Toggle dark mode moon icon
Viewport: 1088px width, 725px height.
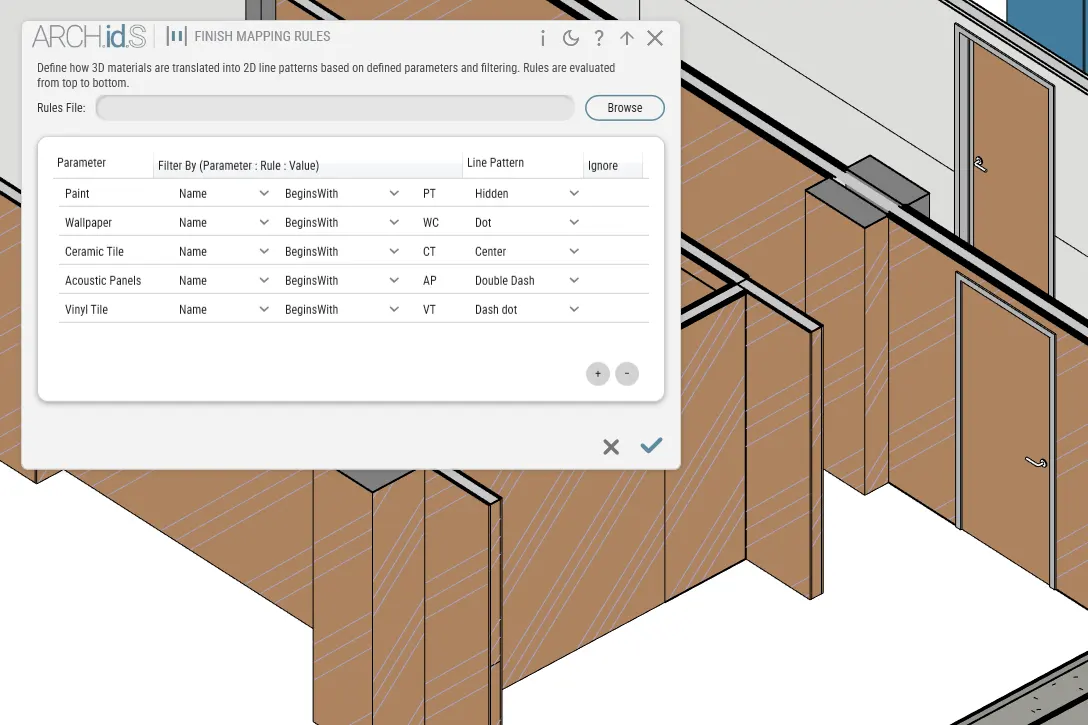tap(570, 38)
